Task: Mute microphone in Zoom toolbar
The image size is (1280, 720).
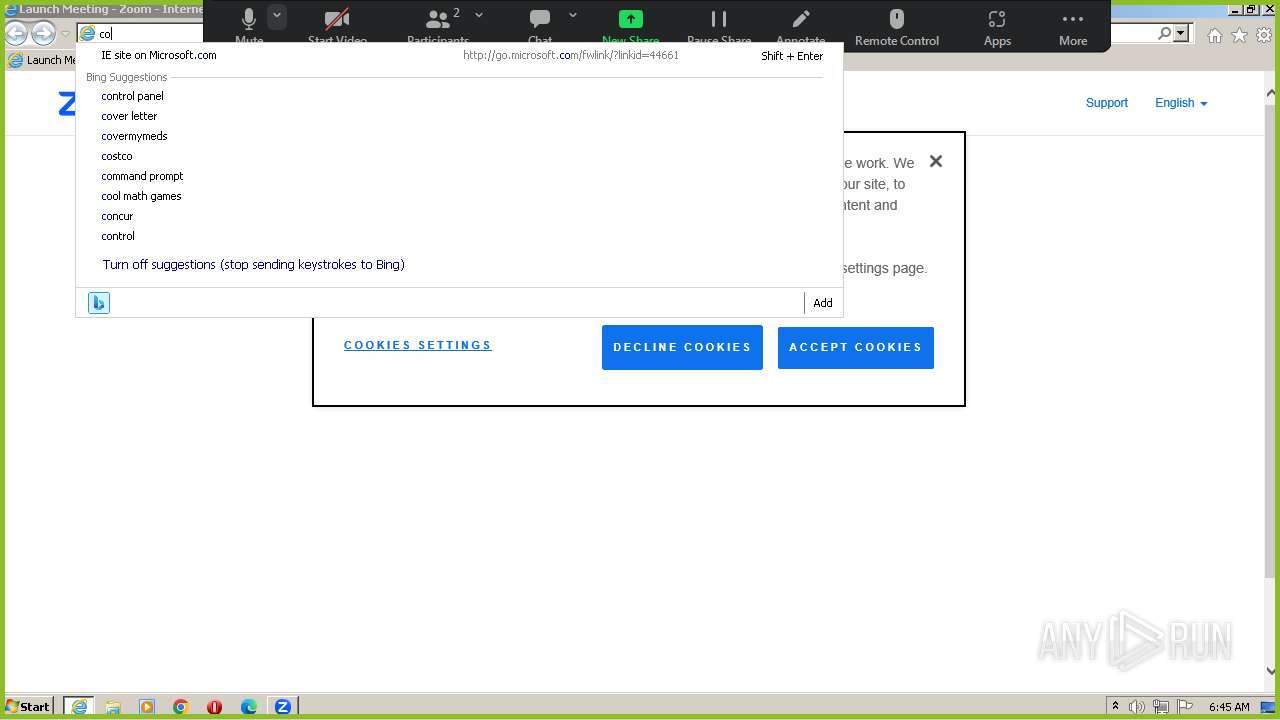Action: point(249,27)
